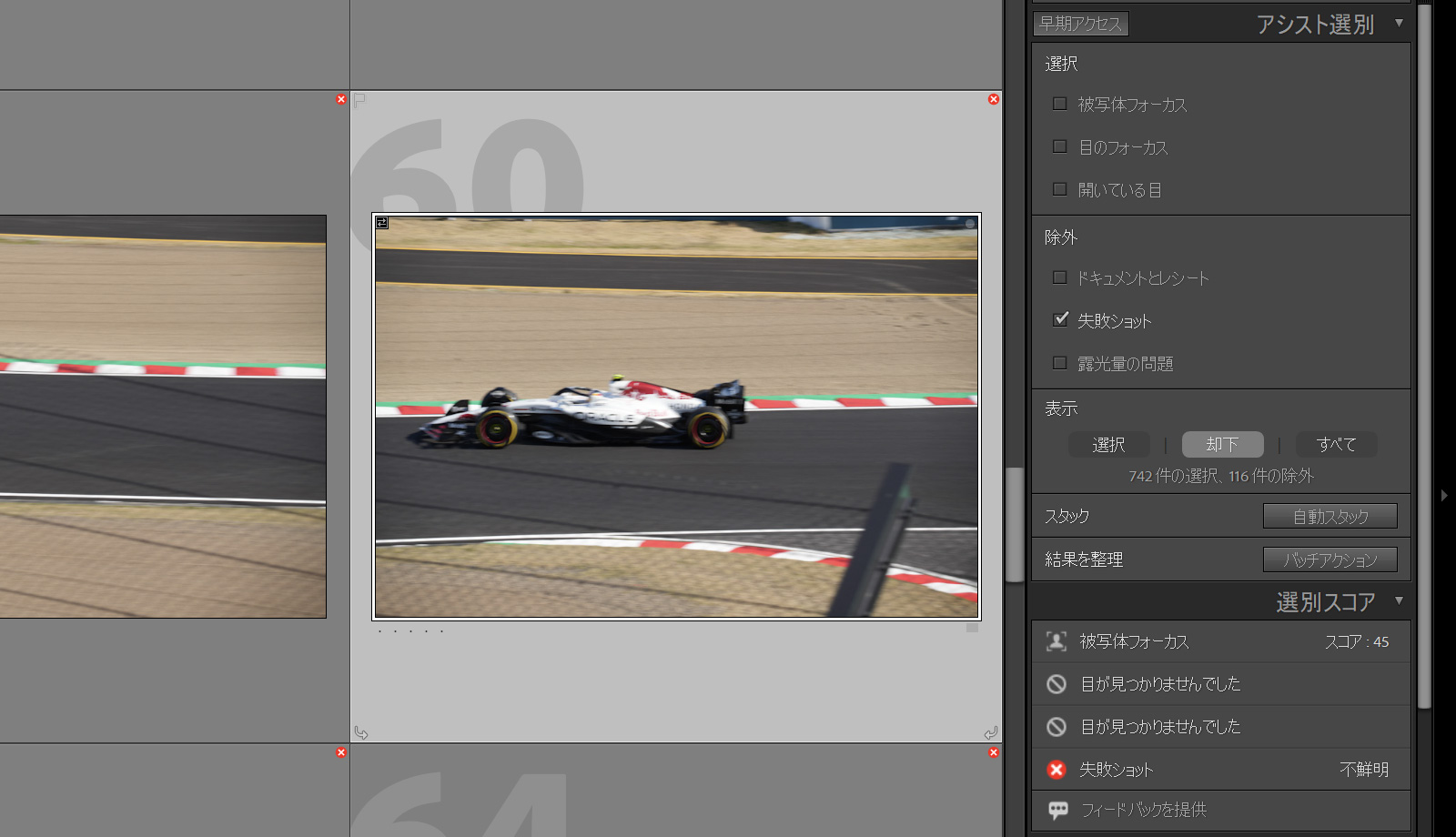This screenshot has width=1456, height=837.
Task: Select the race car photo thumbnail
Action: click(x=676, y=417)
